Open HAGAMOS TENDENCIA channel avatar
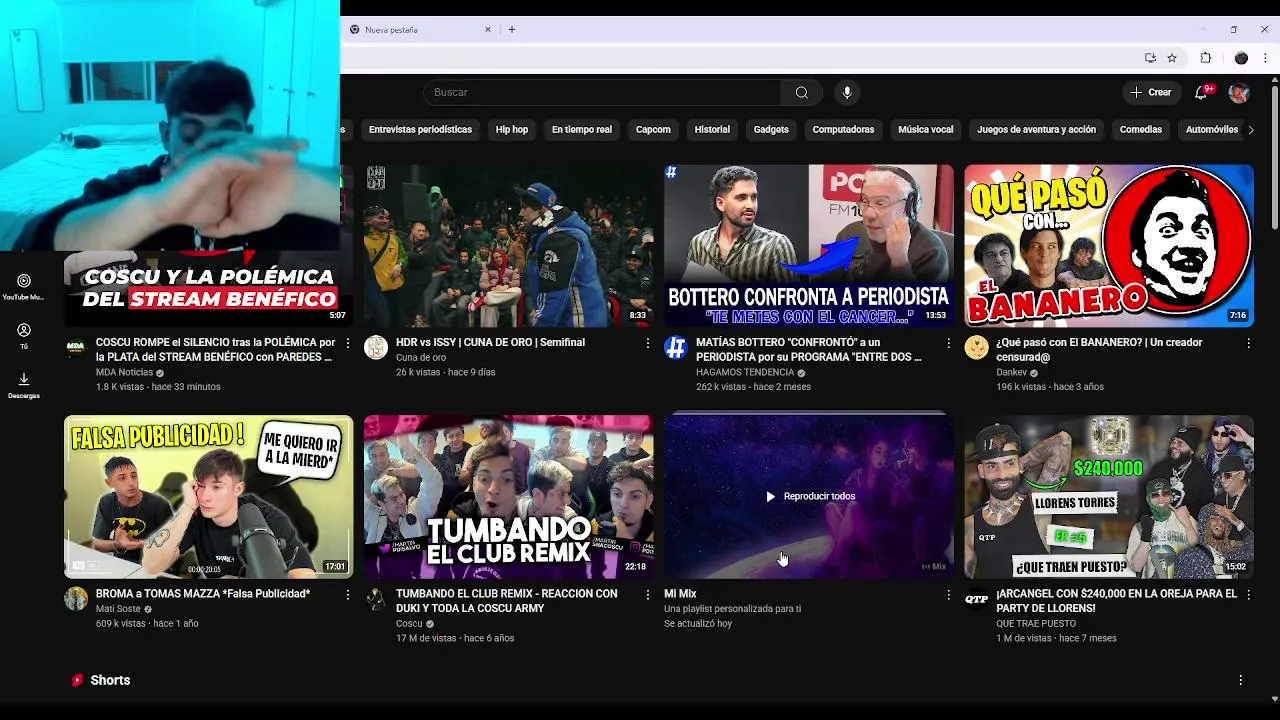The height and width of the screenshot is (720, 1280). coord(676,348)
